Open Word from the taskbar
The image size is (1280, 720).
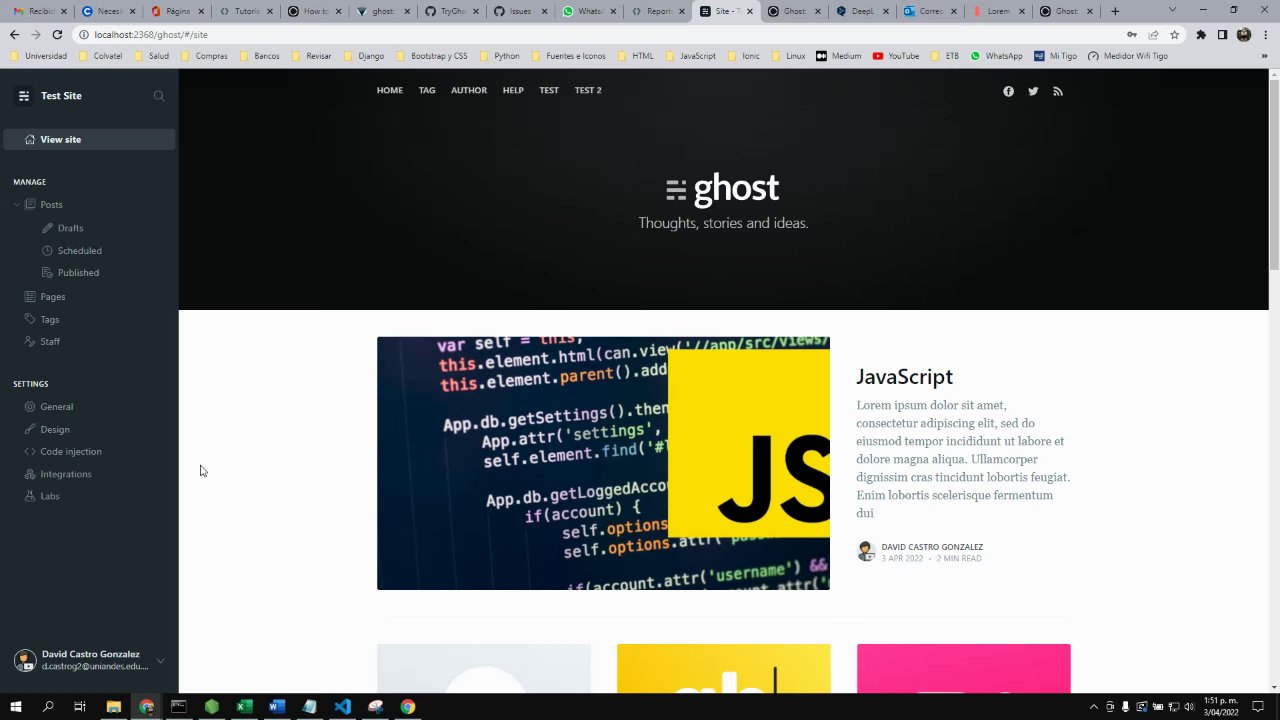277,707
